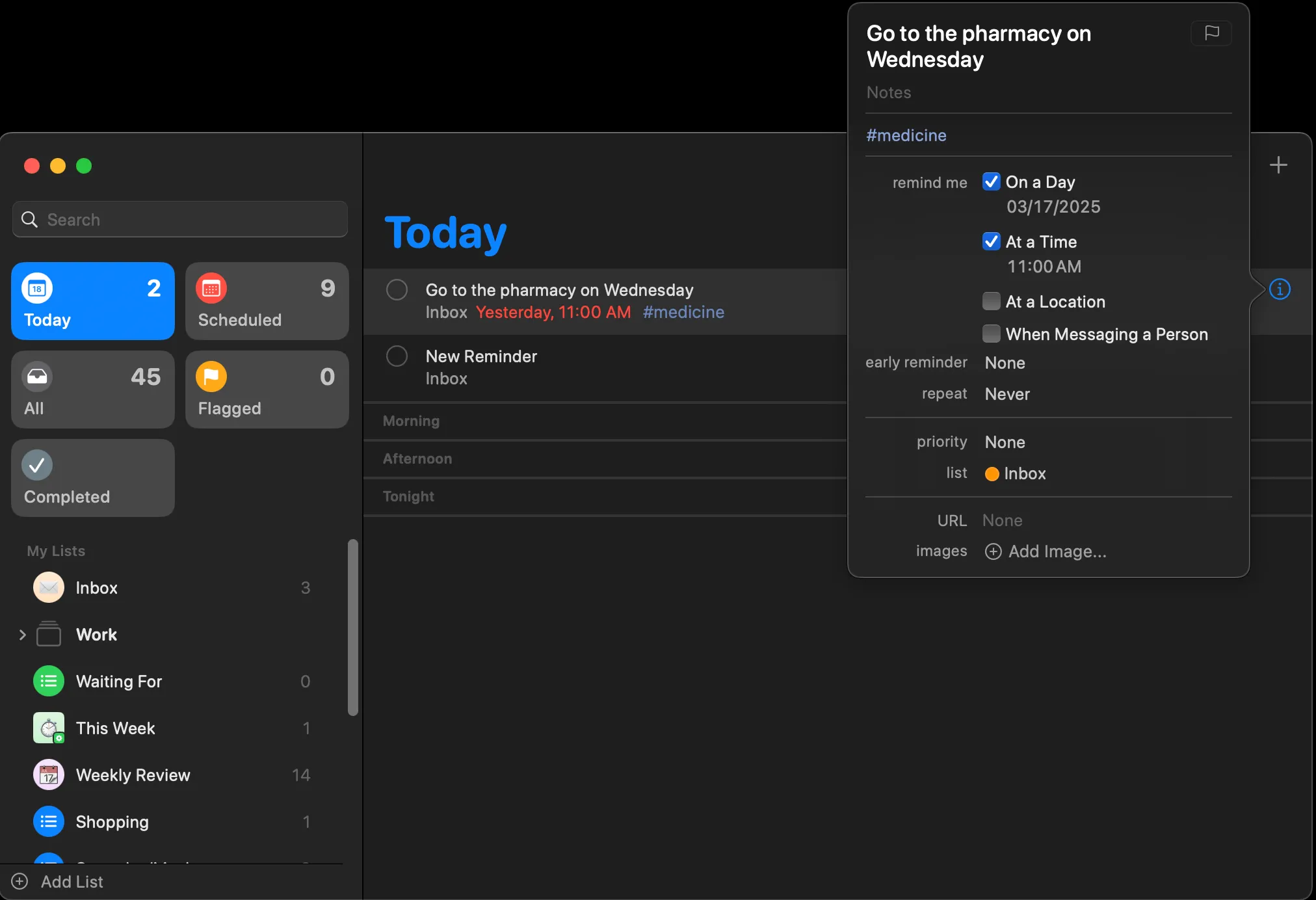Viewport: 1316px width, 900px height.
Task: Open the Scheduled smart list
Action: (x=267, y=301)
